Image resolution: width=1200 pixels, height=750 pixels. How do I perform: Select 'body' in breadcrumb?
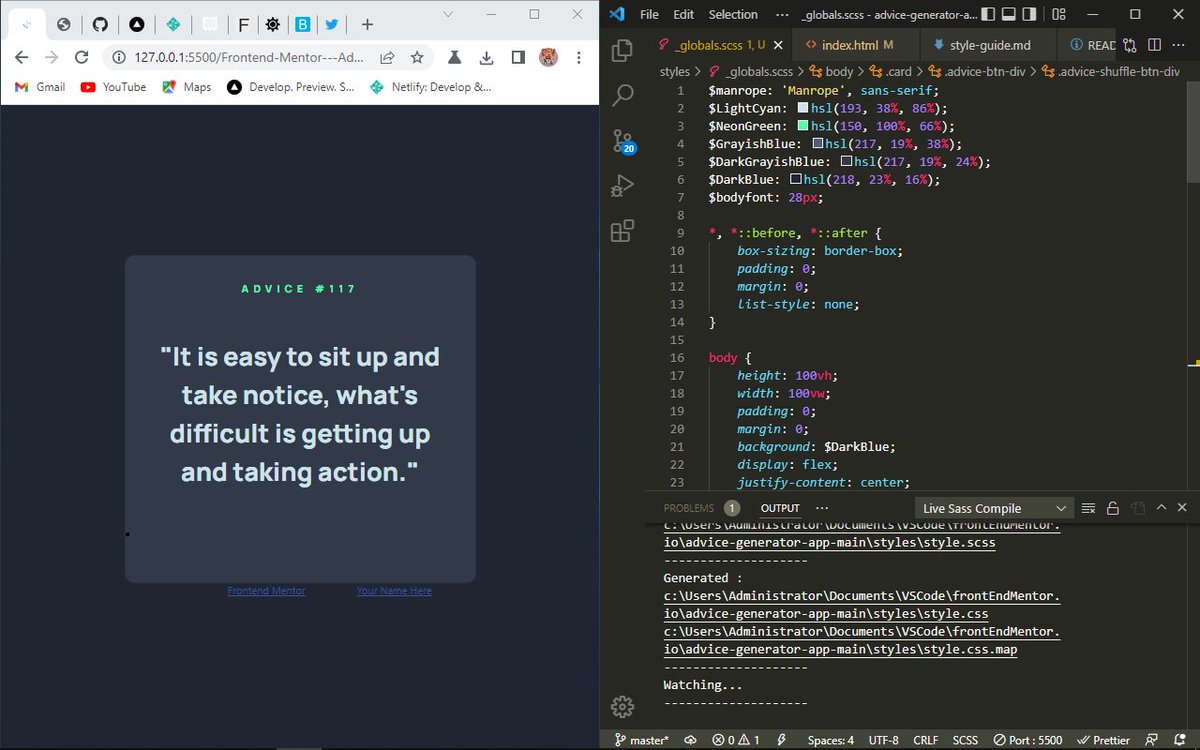coord(839,71)
